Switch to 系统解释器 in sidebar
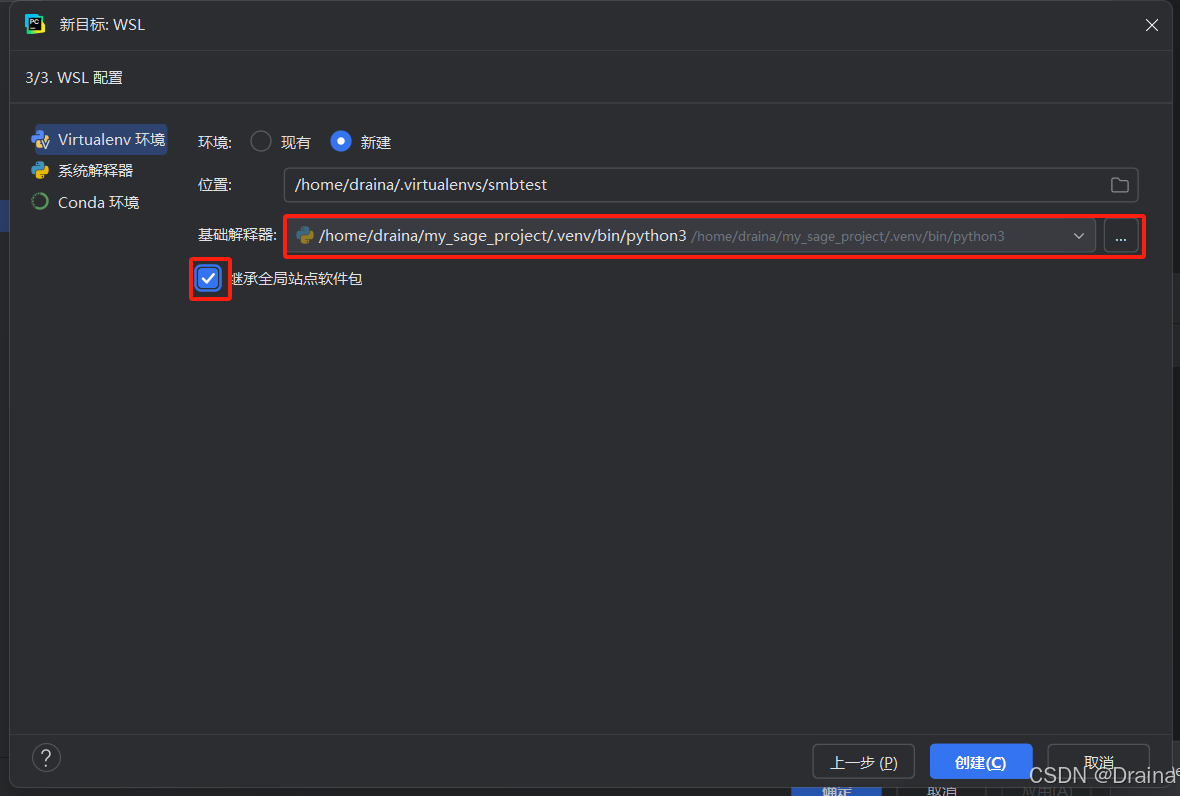 (x=95, y=171)
